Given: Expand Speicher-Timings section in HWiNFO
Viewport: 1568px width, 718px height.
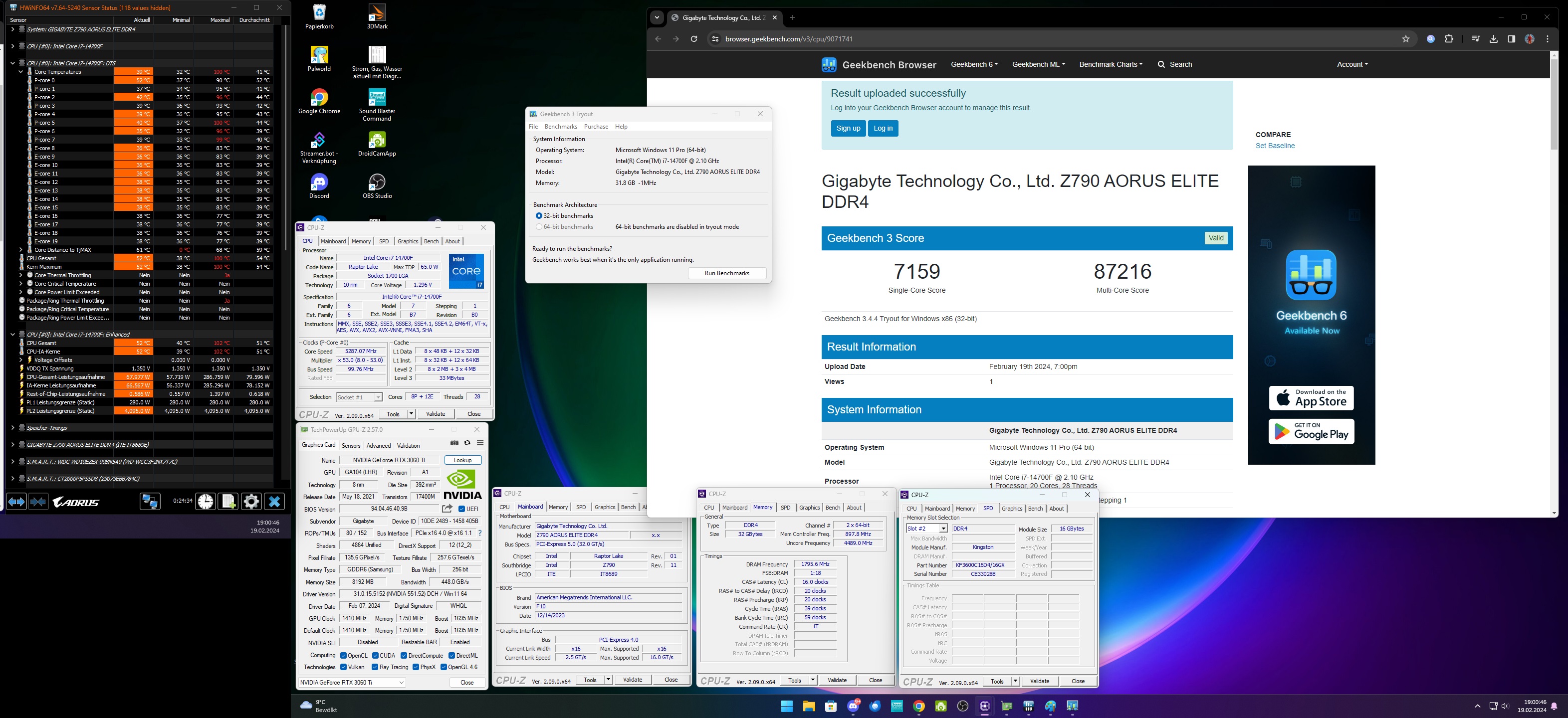Looking at the screenshot, I should [x=13, y=428].
